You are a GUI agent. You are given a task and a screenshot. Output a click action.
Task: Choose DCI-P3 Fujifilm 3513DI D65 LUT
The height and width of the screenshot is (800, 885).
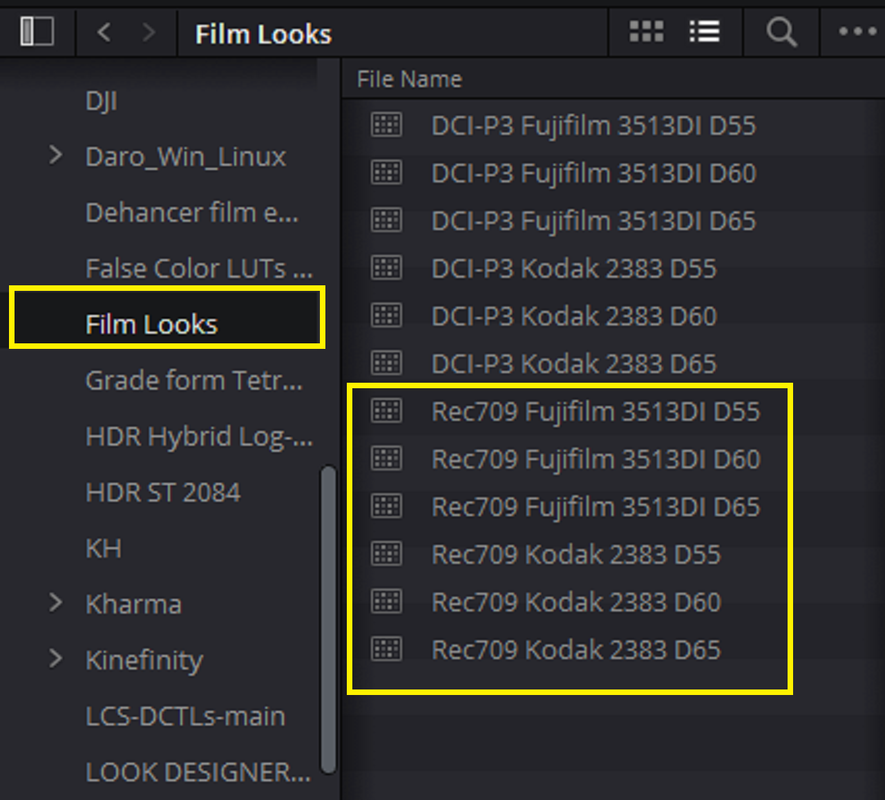tap(593, 221)
